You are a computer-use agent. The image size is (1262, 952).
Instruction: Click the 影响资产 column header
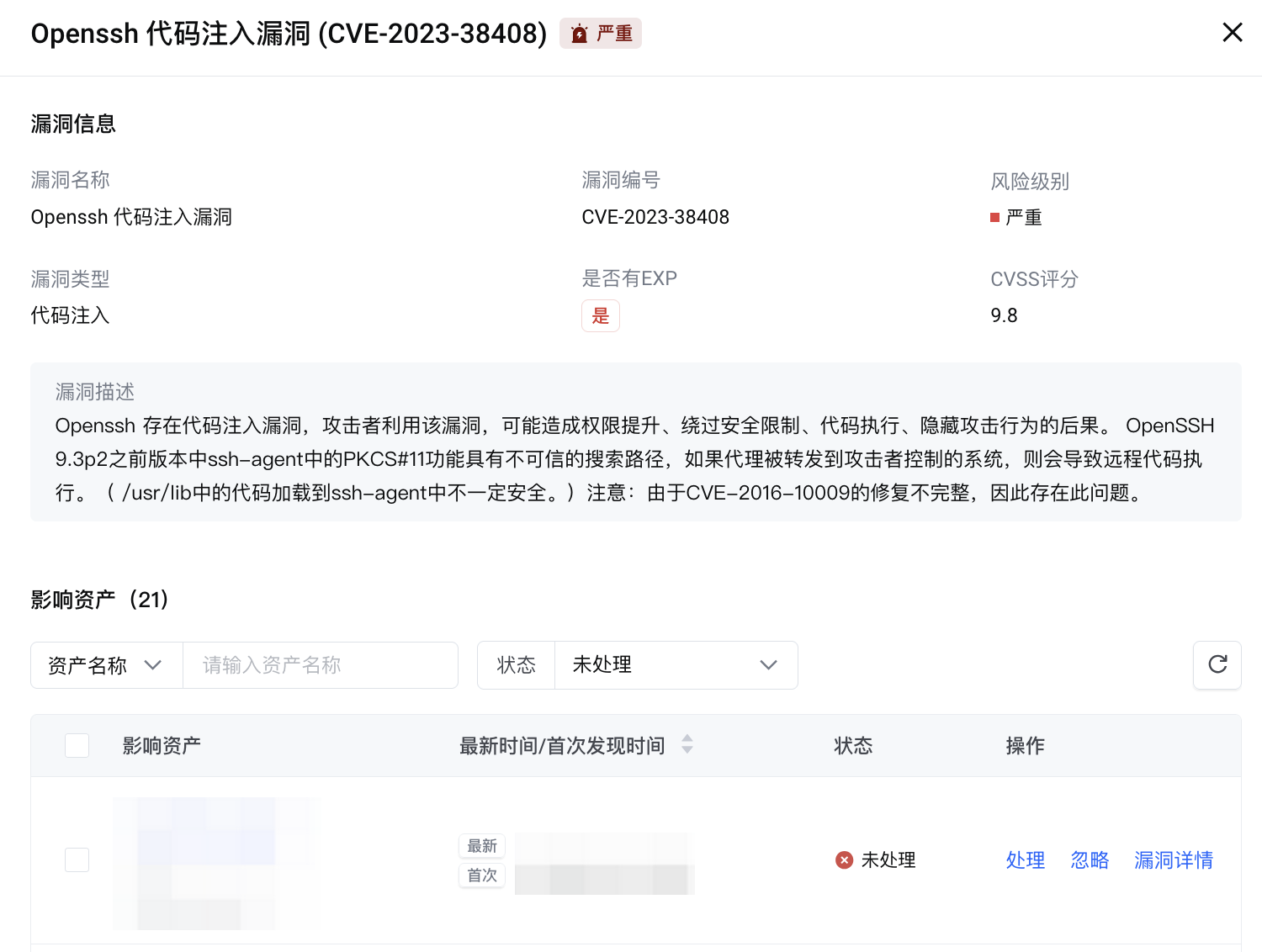162,745
